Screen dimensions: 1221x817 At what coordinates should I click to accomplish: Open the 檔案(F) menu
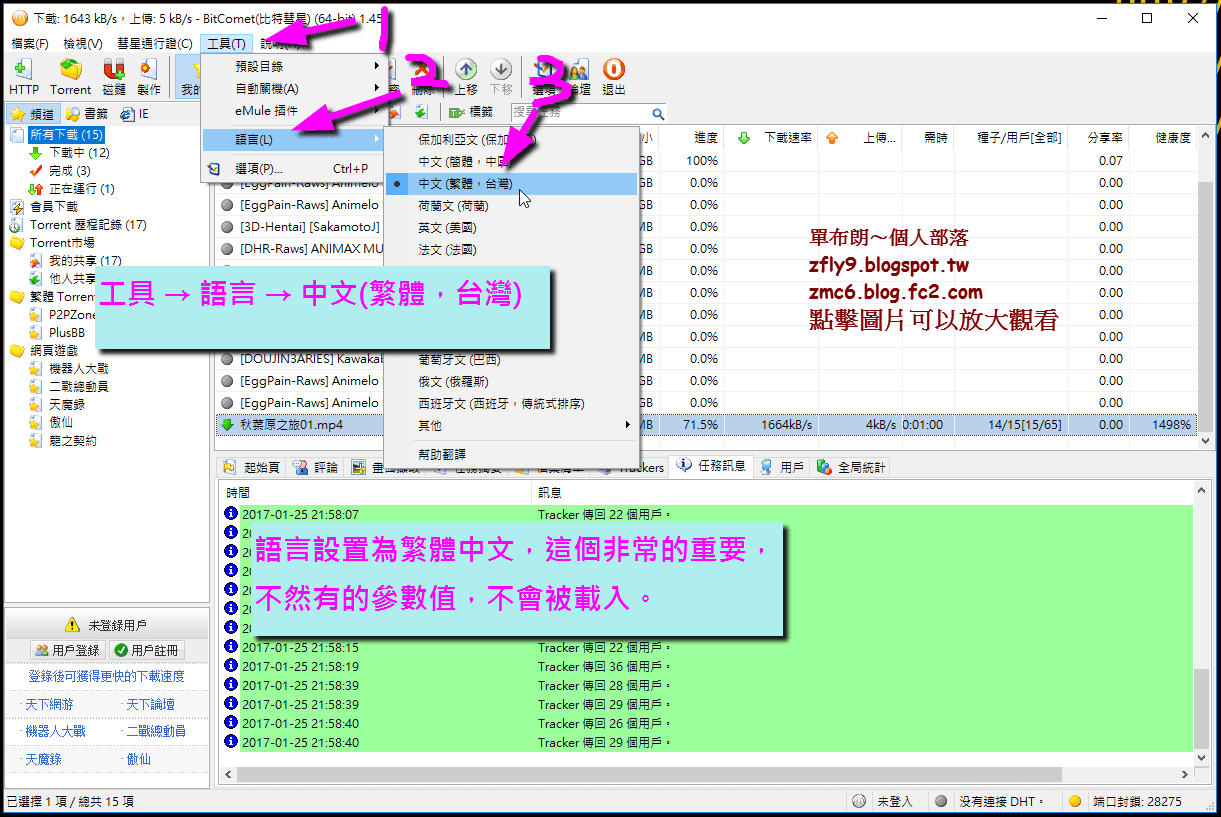click(30, 44)
